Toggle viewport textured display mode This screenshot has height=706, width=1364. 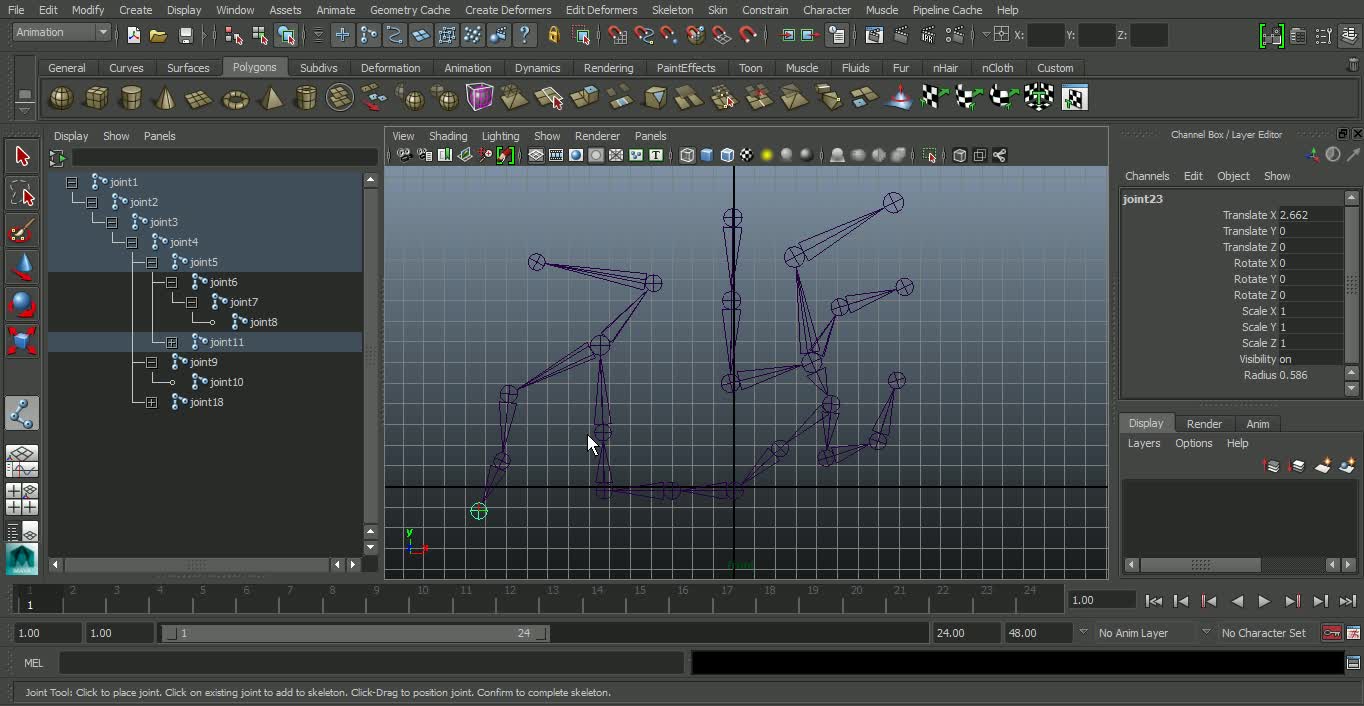point(747,155)
